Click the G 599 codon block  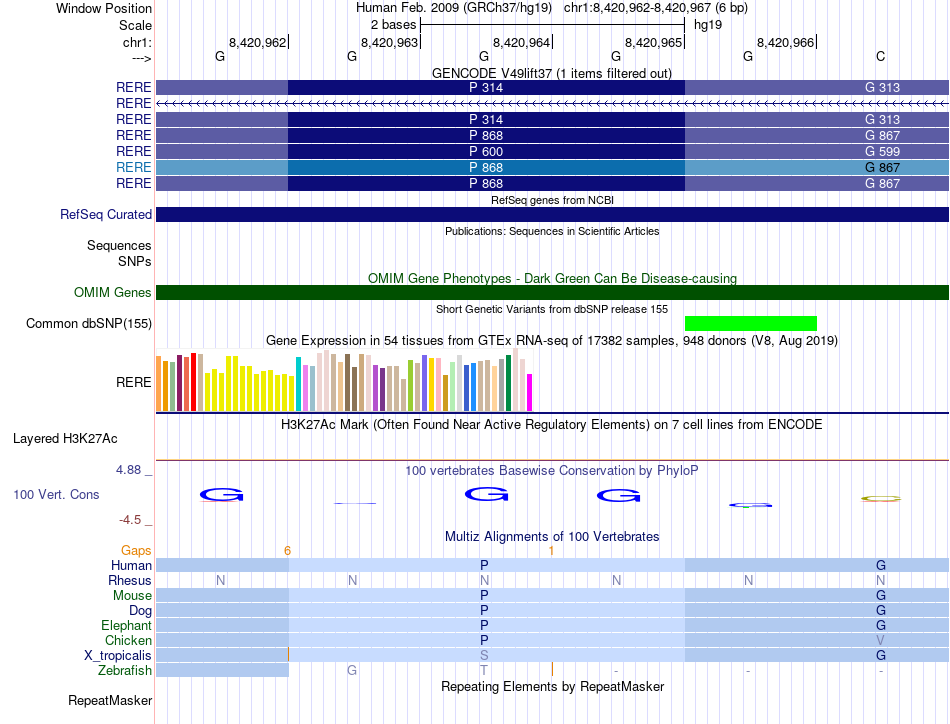click(882, 151)
